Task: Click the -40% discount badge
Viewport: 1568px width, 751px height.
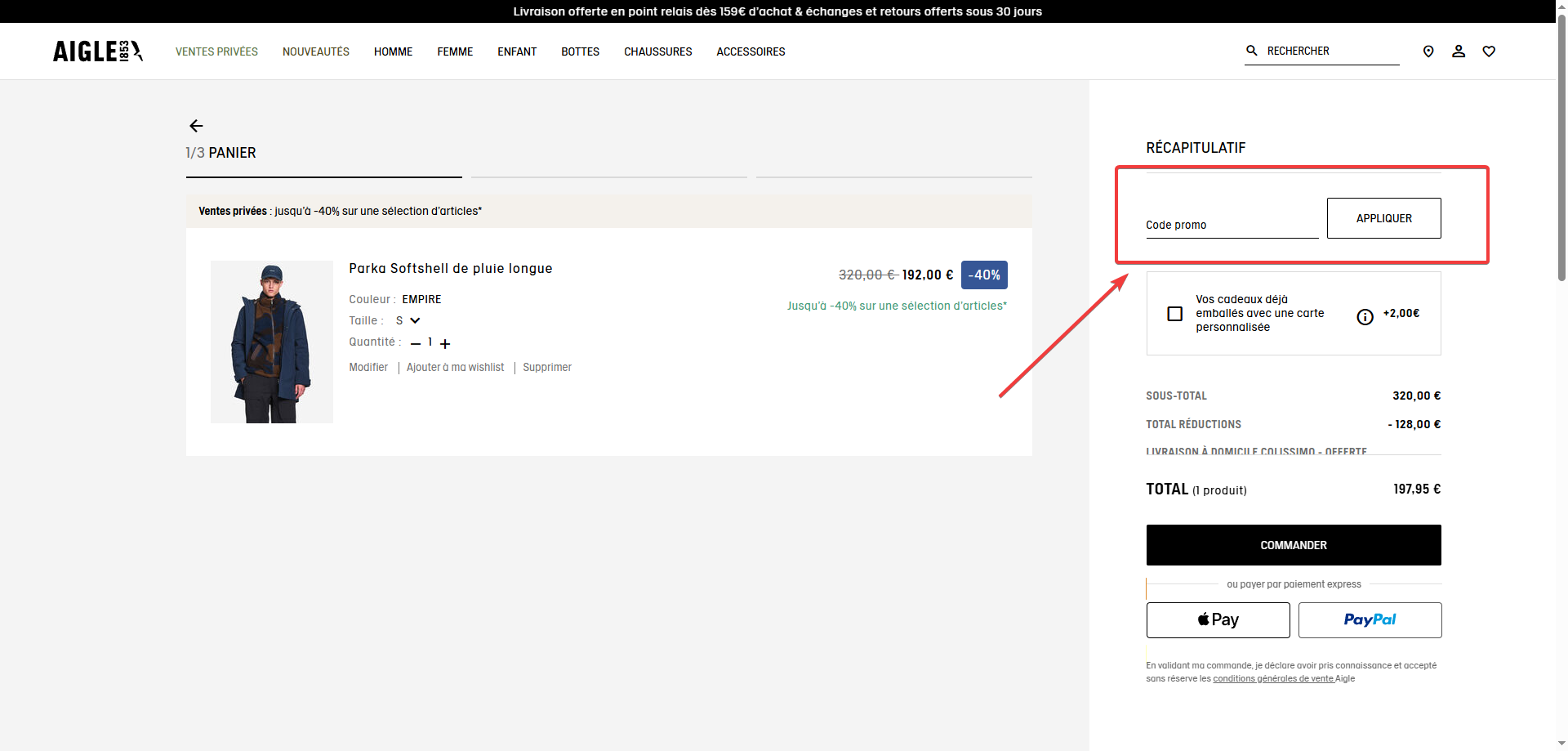Action: [984, 275]
